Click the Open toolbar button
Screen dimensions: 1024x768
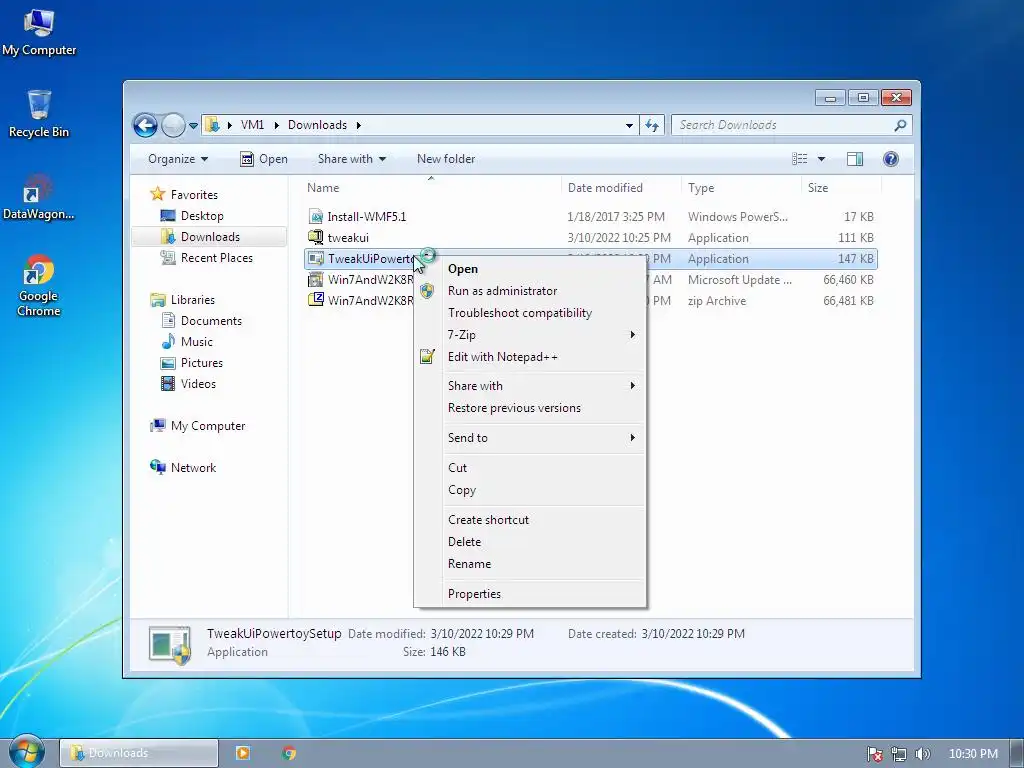pos(263,159)
